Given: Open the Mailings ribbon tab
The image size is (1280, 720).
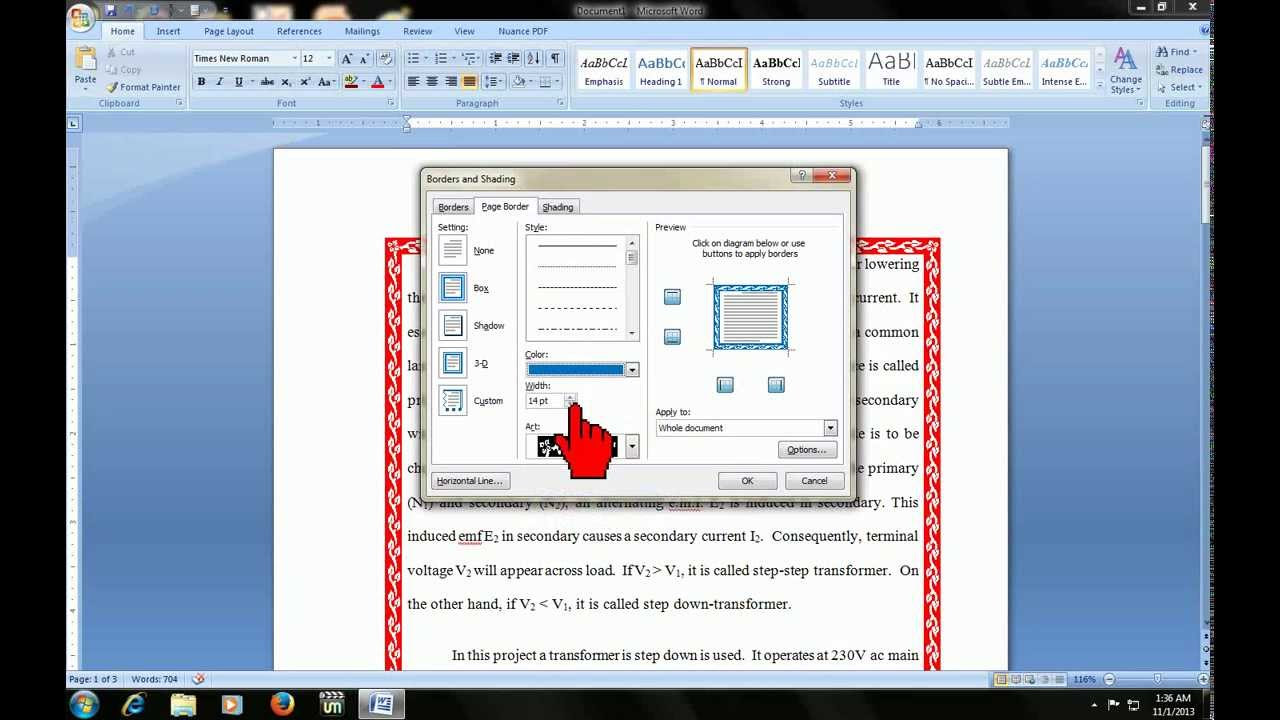Looking at the screenshot, I should tap(362, 31).
